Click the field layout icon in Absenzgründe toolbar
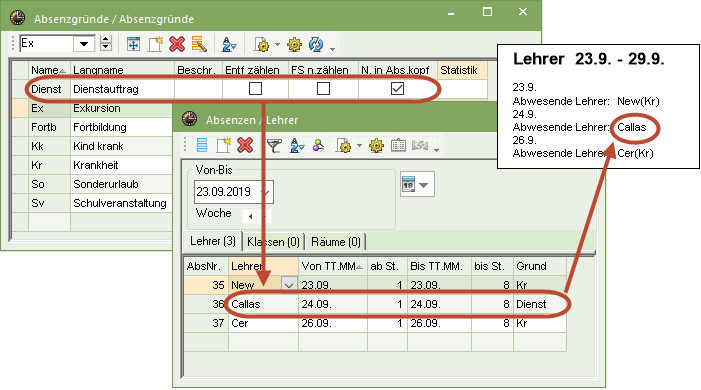This screenshot has height=390, width=701. [133, 44]
